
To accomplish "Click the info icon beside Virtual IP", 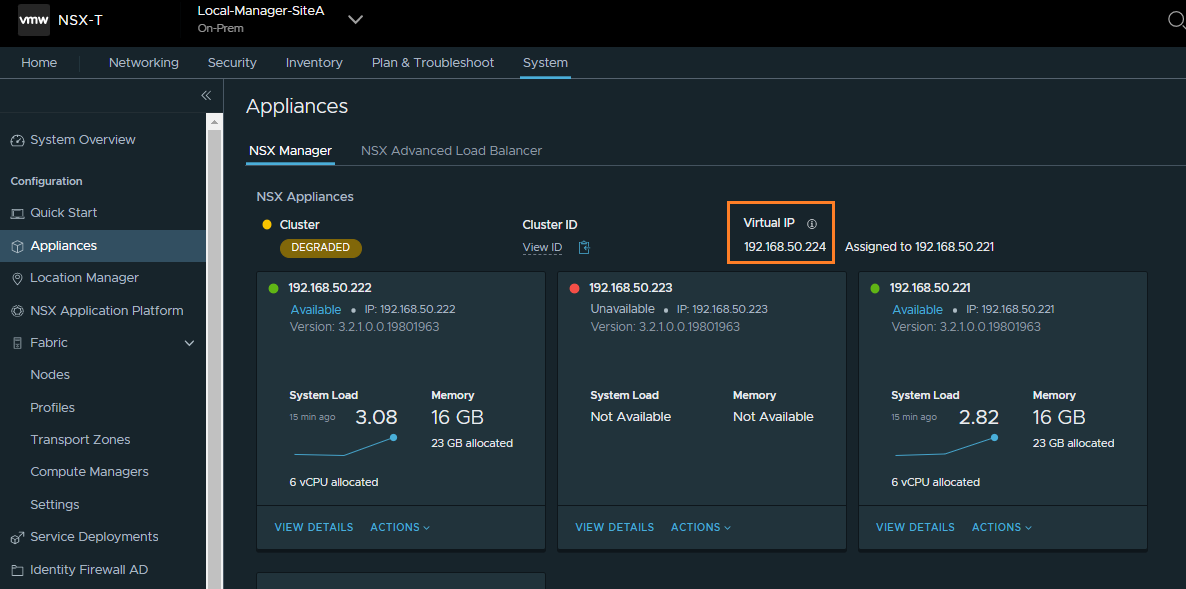I will (811, 222).
